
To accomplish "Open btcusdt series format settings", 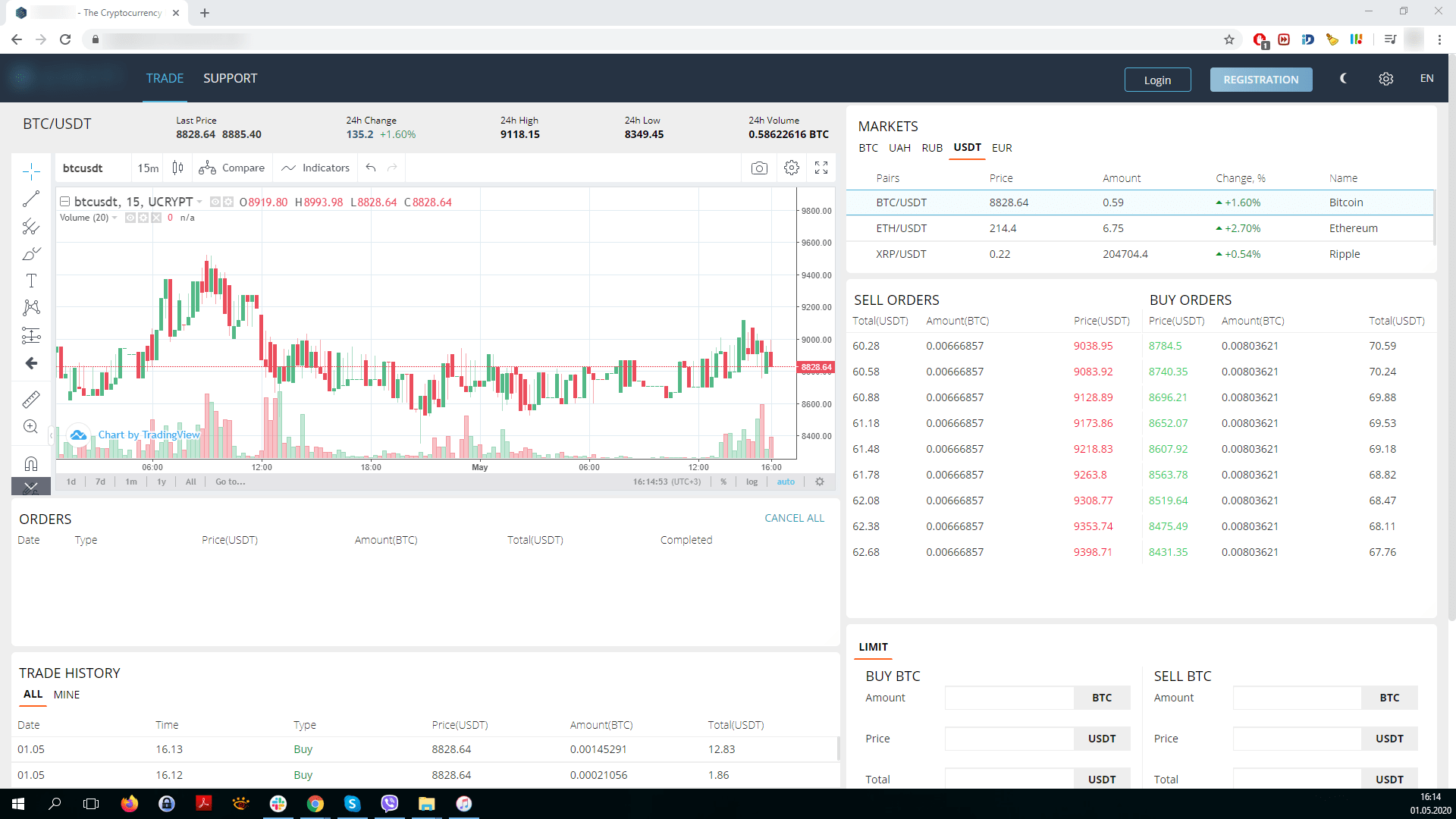I will [227, 202].
